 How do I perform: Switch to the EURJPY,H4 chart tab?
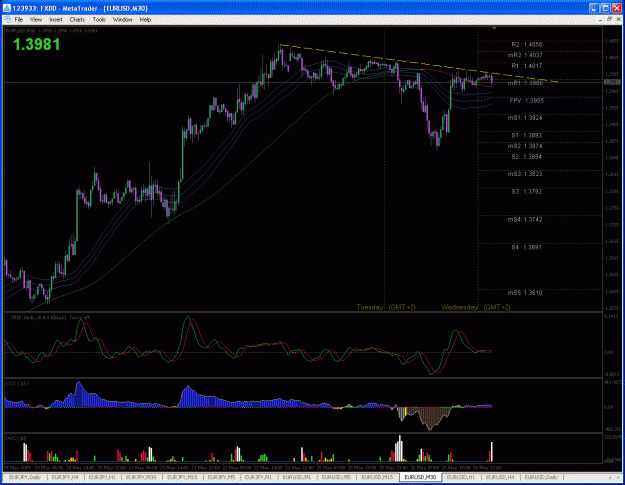click(65, 477)
